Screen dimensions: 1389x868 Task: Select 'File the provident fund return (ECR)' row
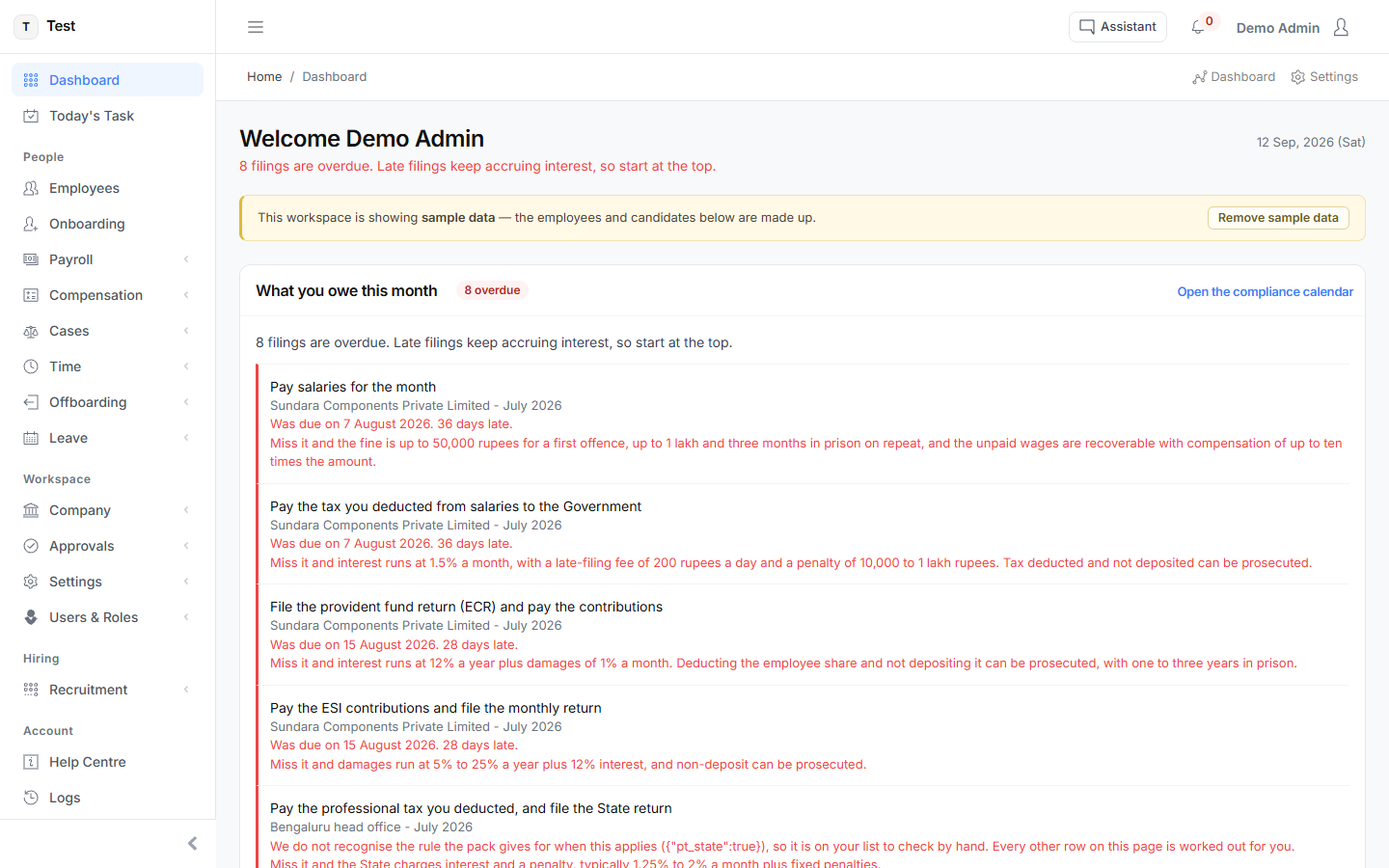[x=803, y=635]
